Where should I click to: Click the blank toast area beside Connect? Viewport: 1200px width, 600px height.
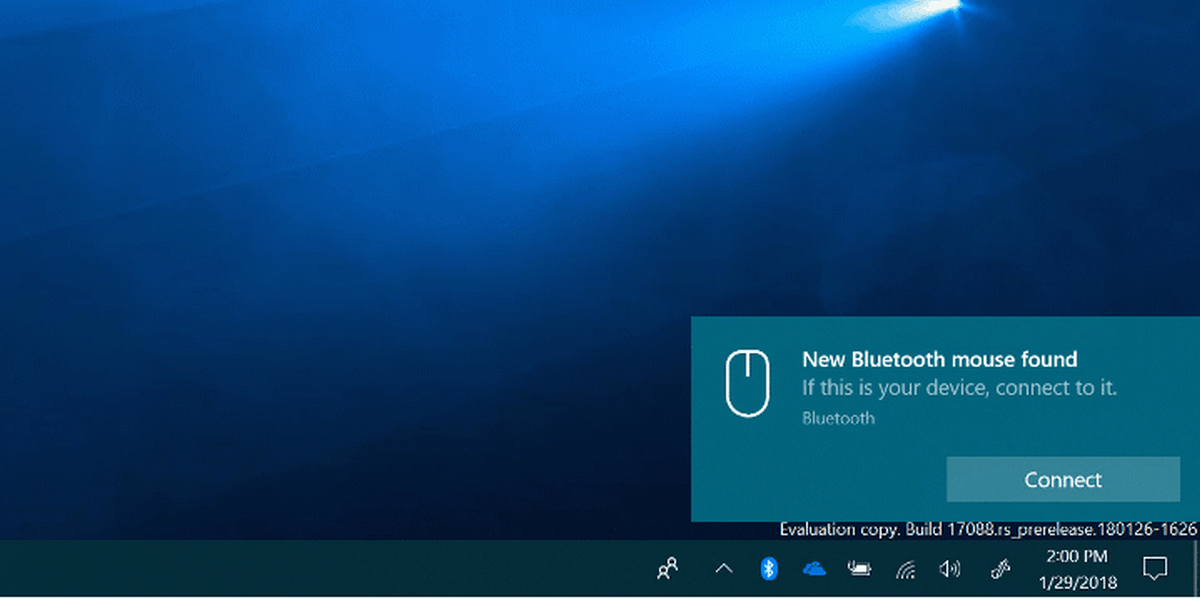pos(815,480)
